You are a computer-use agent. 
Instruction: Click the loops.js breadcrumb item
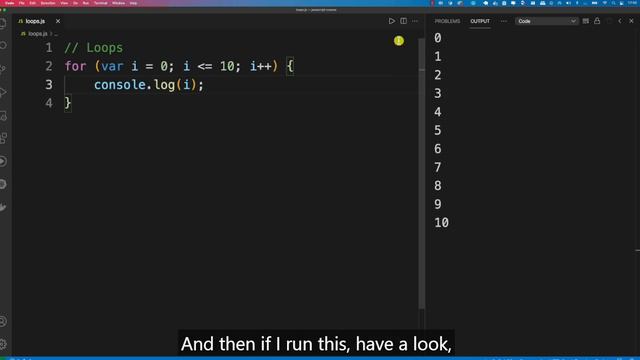coord(38,33)
